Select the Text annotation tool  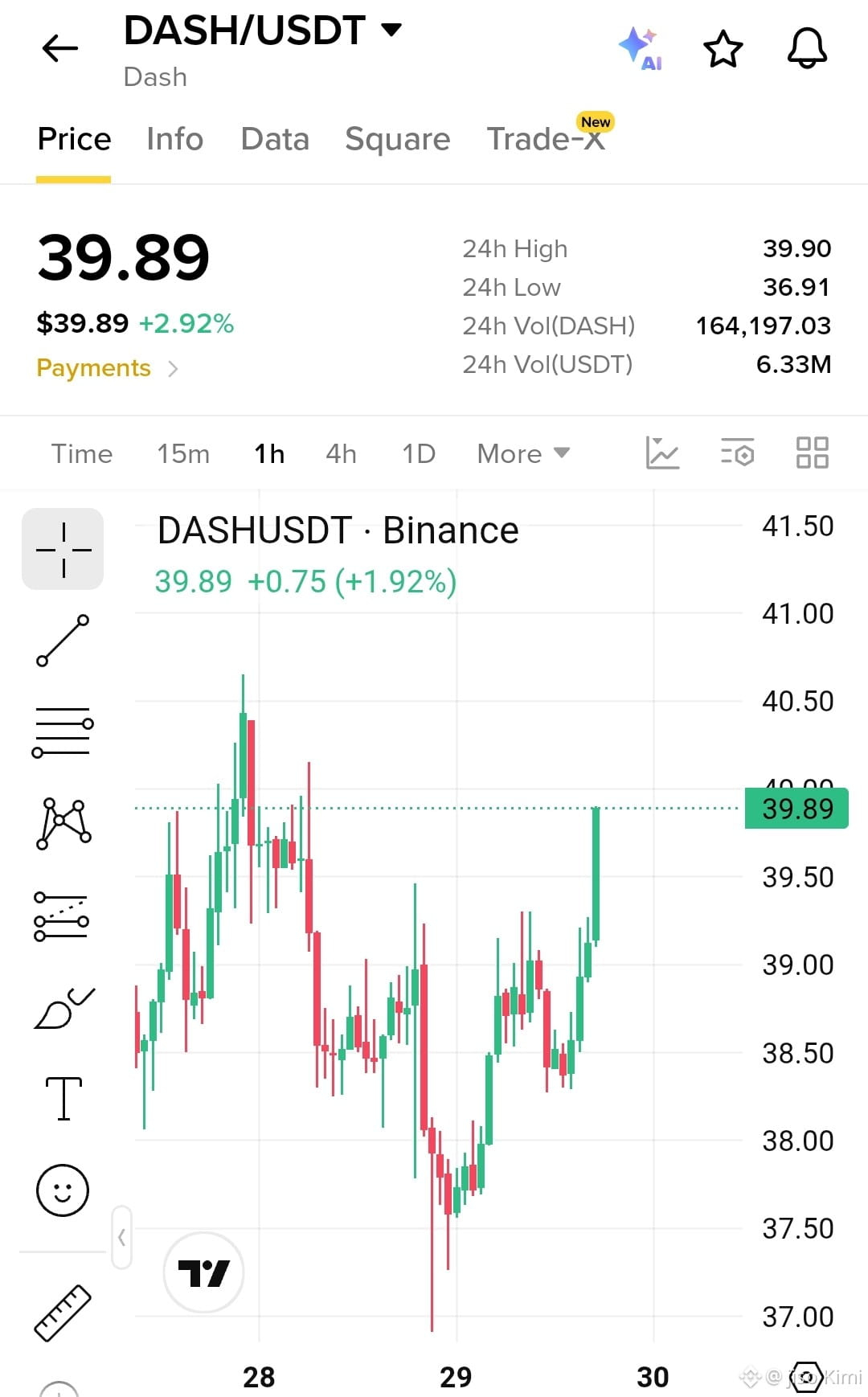63,1099
